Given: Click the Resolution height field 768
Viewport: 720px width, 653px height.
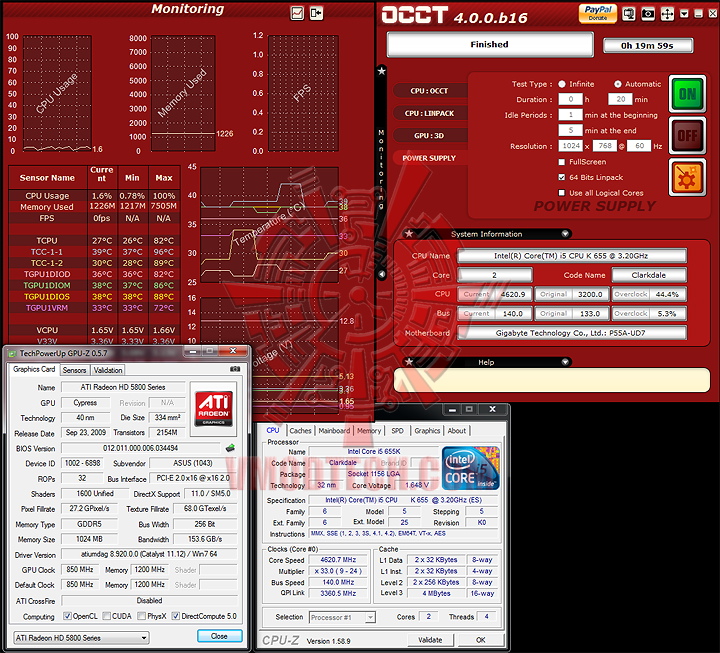Looking at the screenshot, I should pos(605,146).
